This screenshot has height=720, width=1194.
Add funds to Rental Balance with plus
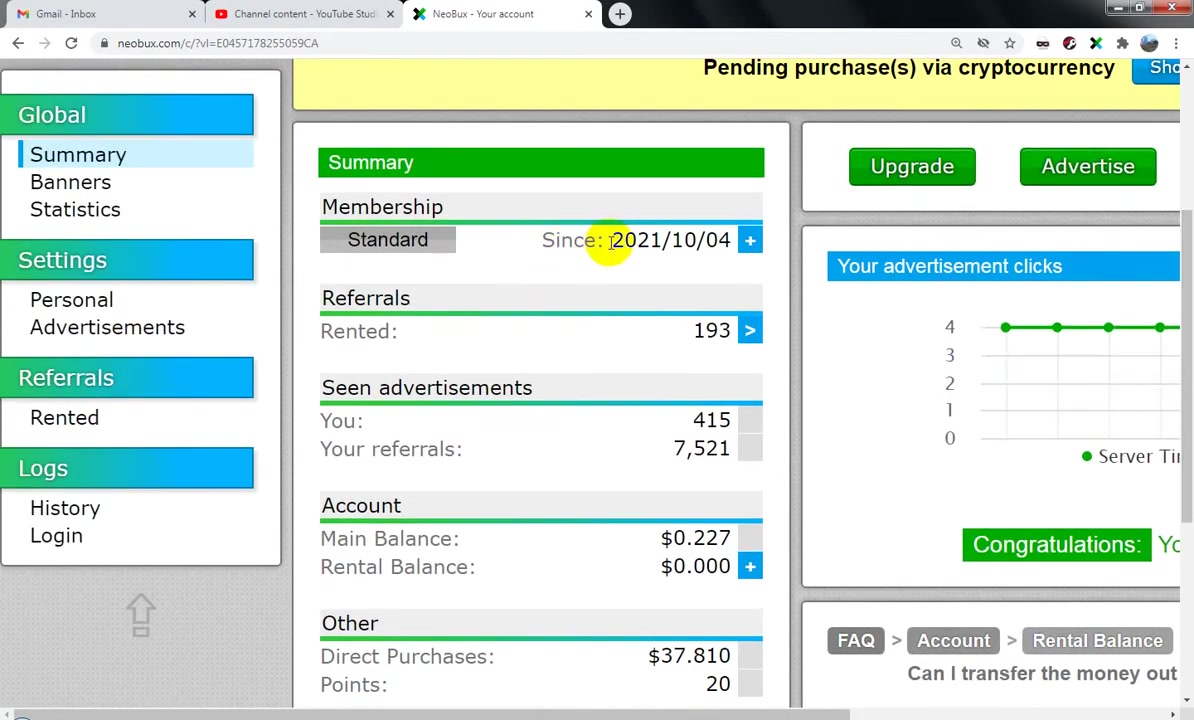point(750,566)
